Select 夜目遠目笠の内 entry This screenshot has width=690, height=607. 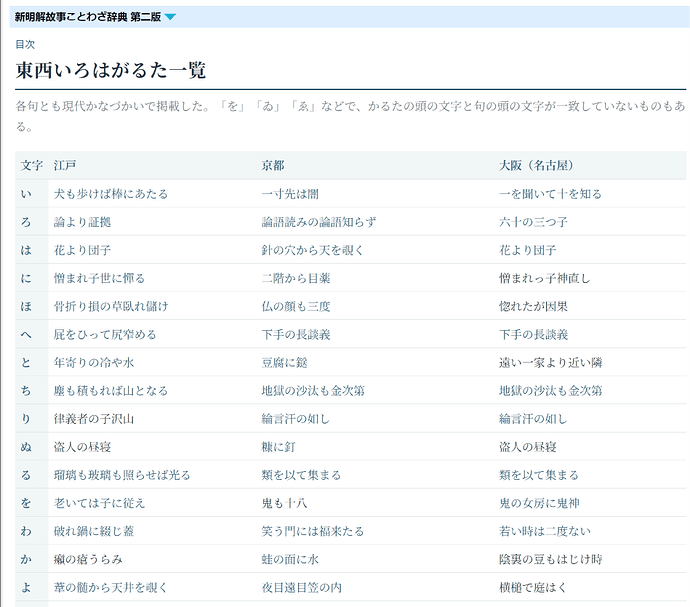tap(301, 588)
